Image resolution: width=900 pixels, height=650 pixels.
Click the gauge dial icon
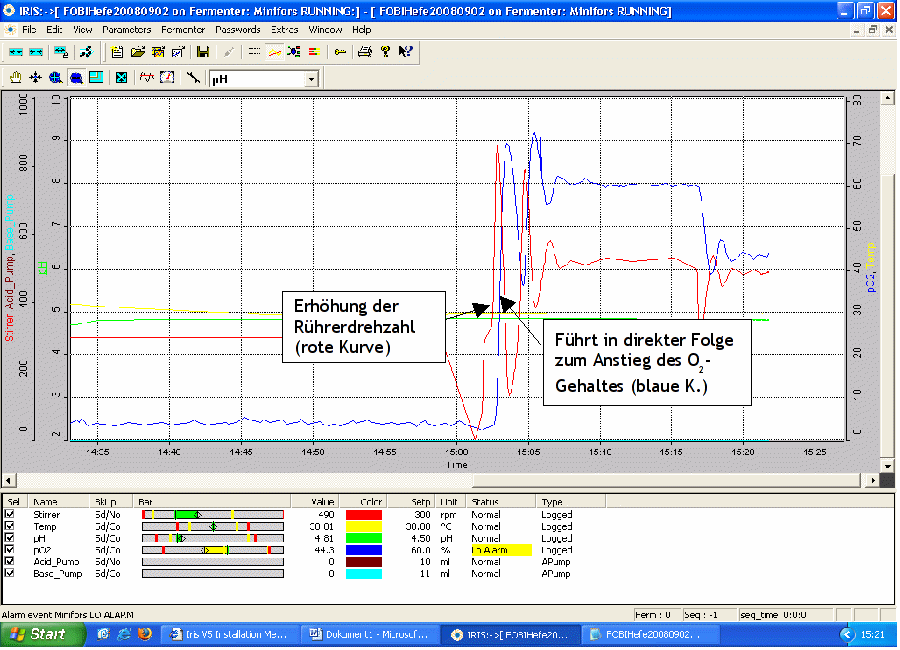click(x=167, y=78)
